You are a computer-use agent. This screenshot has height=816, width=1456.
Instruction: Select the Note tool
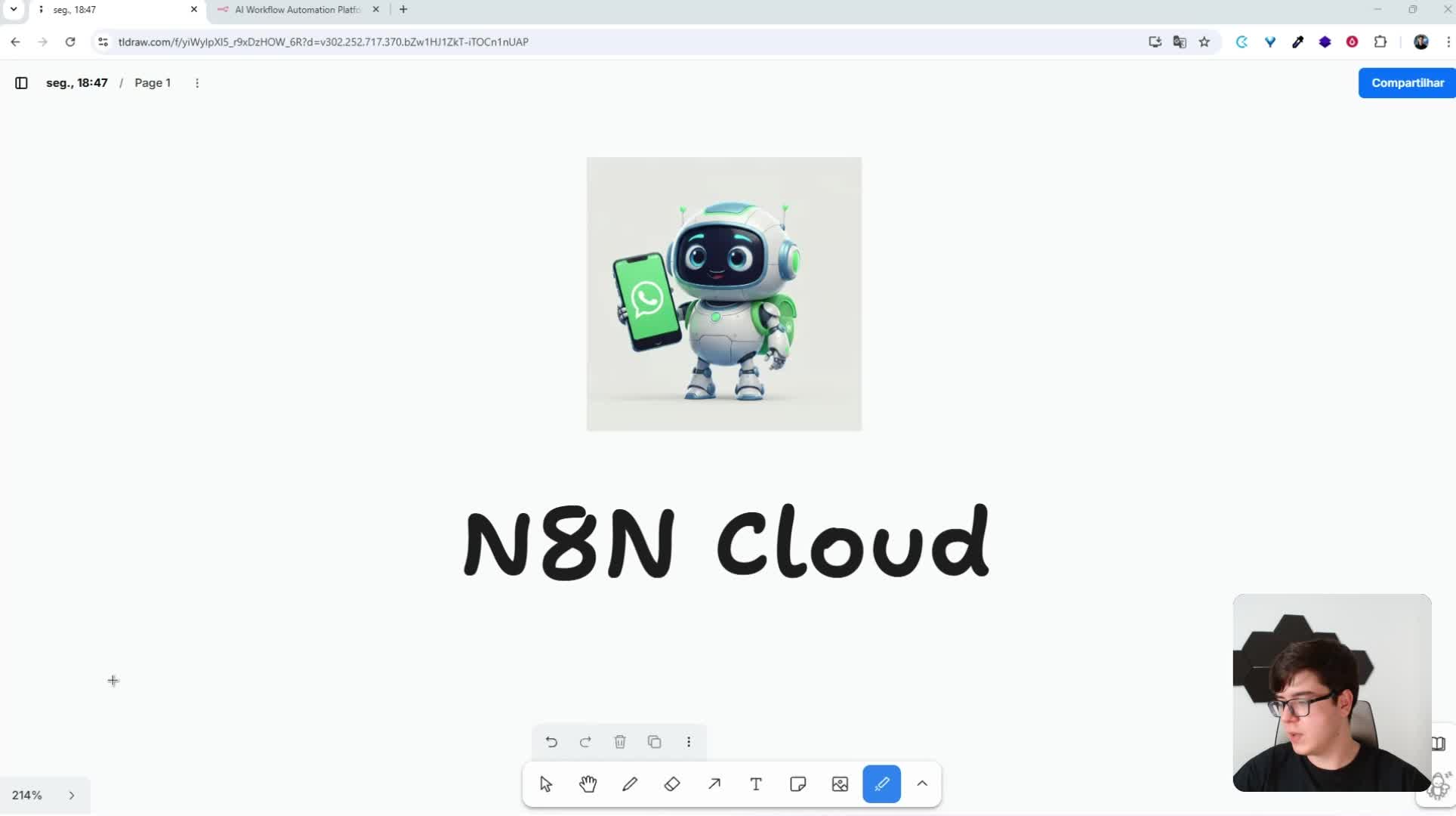(797, 784)
